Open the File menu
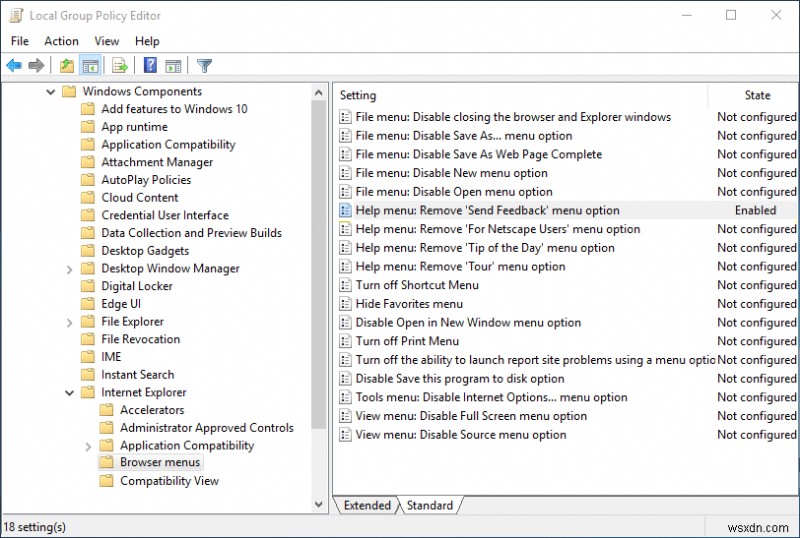This screenshot has height=538, width=800. (20, 41)
